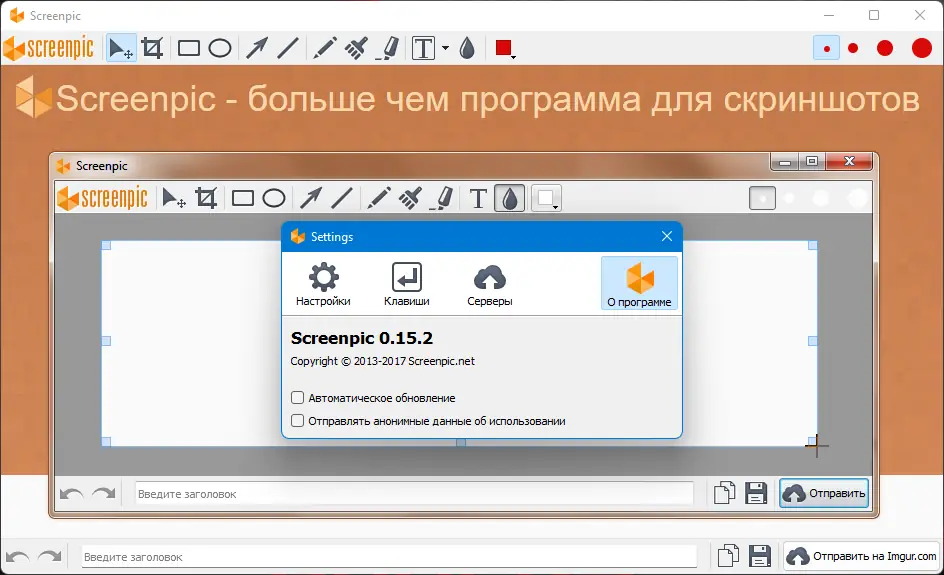Choose the Ellipse tool in main toolbar
The height and width of the screenshot is (575, 944).
click(220, 48)
